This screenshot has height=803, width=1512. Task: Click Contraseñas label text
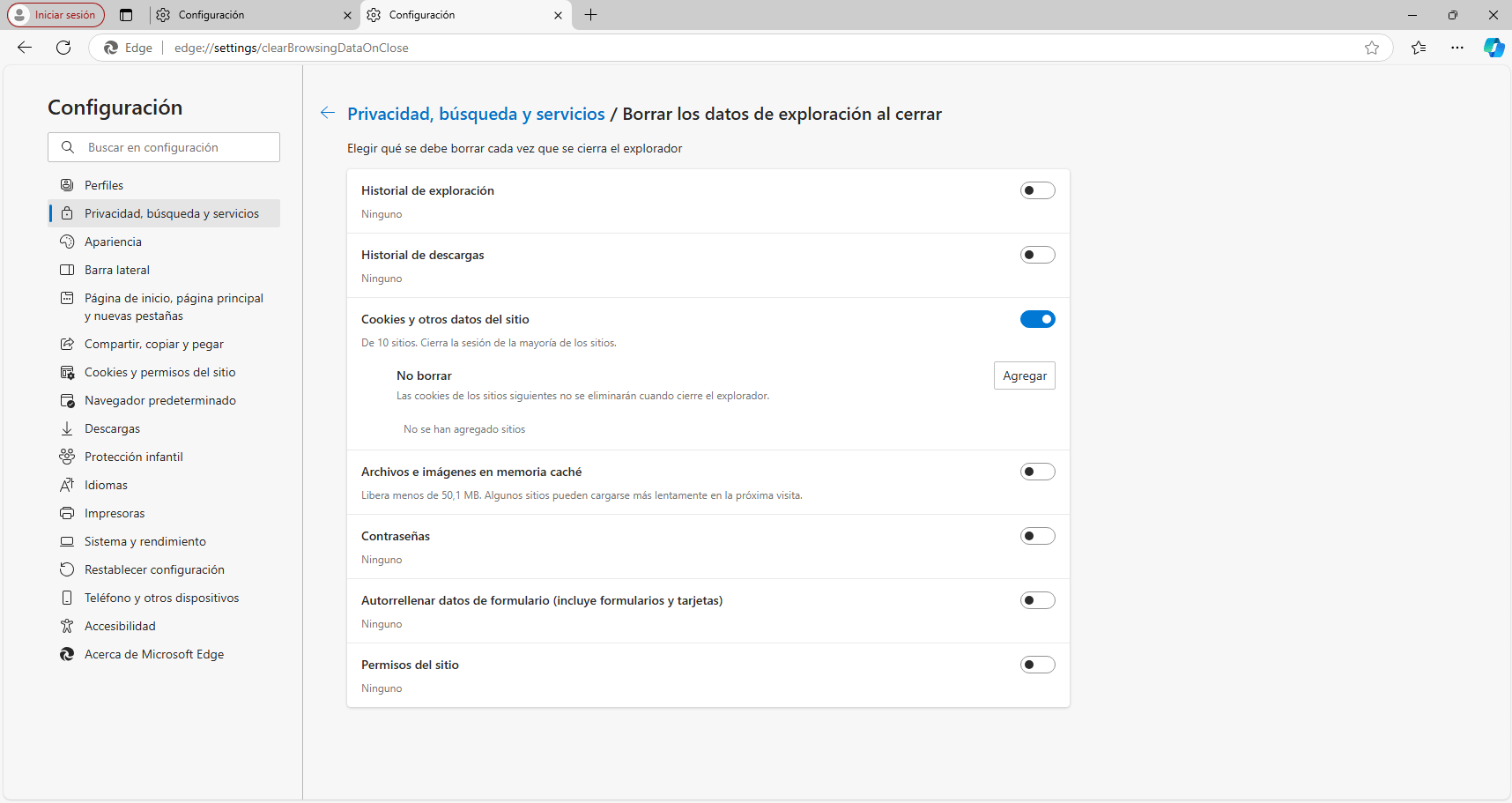click(x=396, y=536)
